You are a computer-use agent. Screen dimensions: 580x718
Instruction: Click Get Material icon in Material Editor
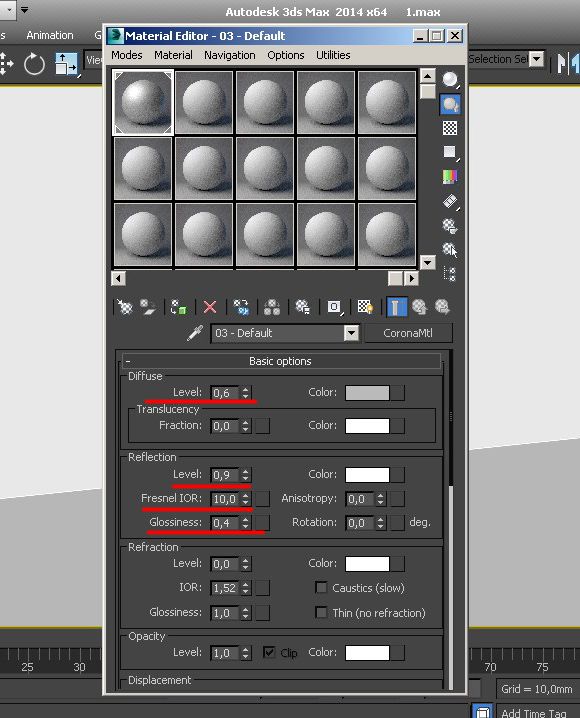coord(125,306)
